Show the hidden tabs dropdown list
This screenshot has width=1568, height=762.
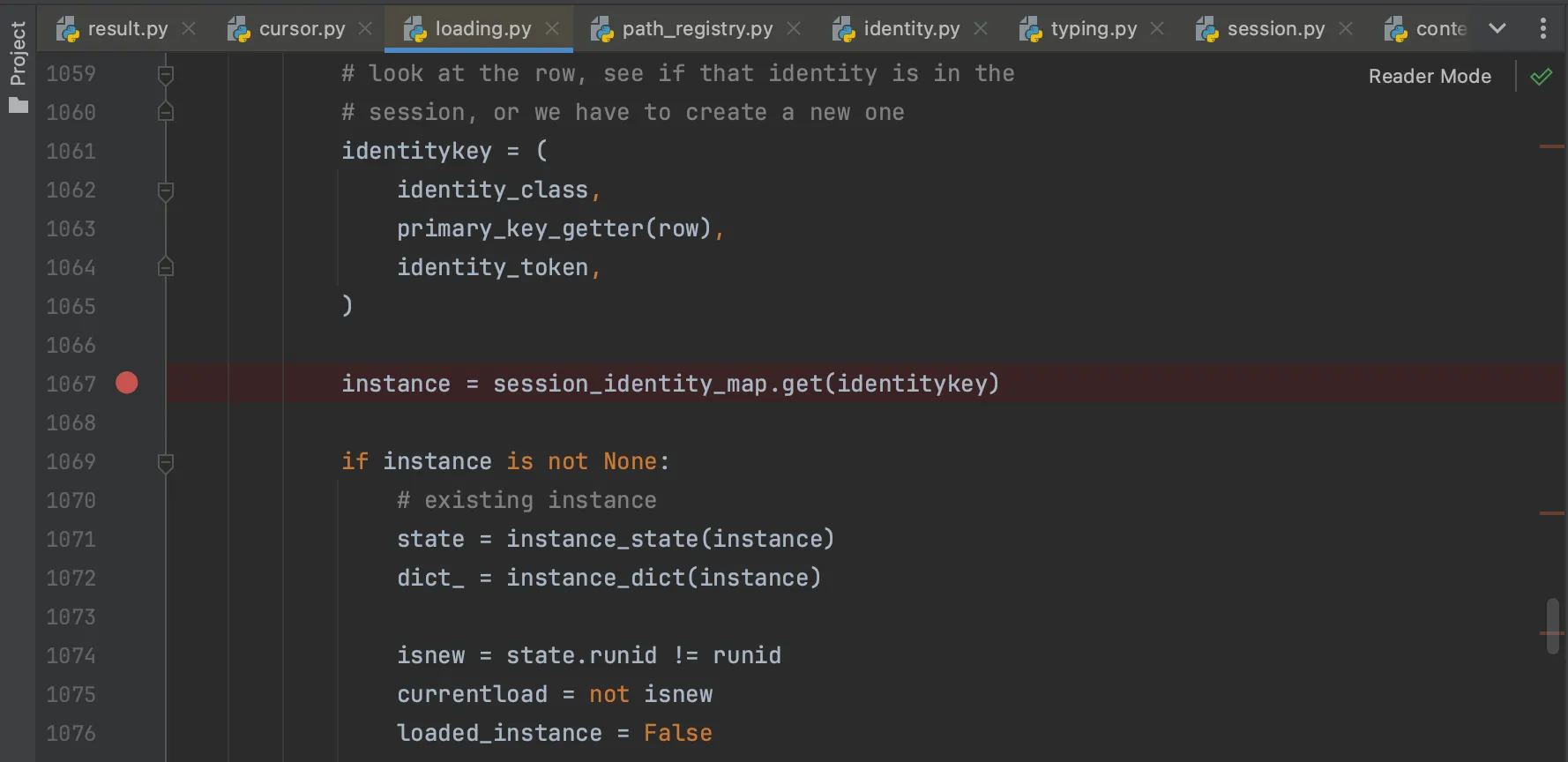point(1497,28)
